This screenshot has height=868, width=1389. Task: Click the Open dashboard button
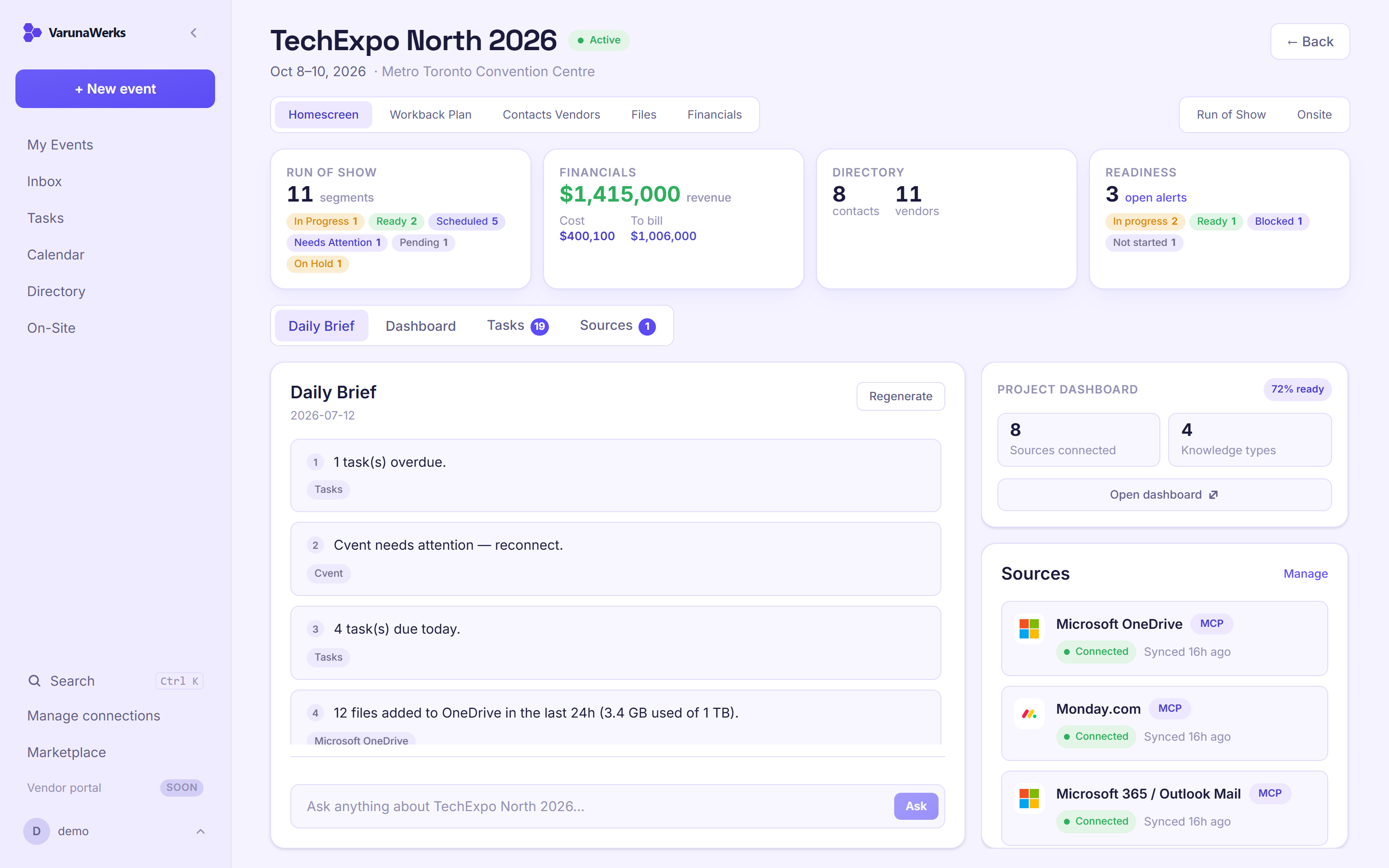pyautogui.click(x=1164, y=495)
